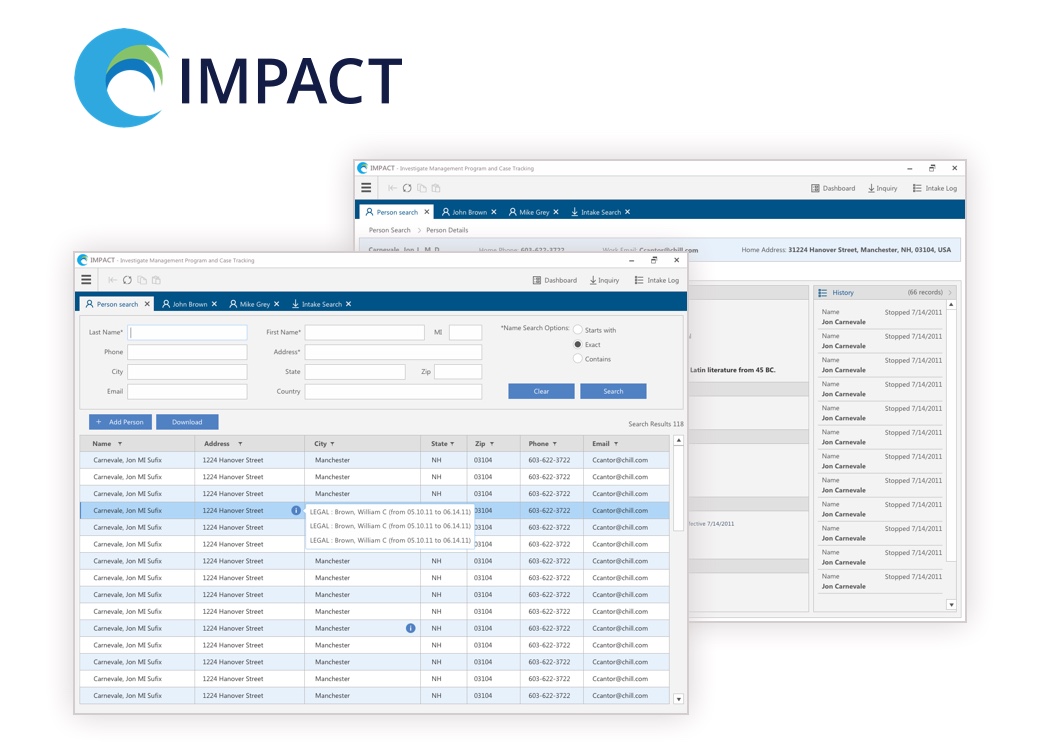Screen dimensions: 1048x750
Task: Close Mike Grey tab in back window
Action: tap(555, 212)
